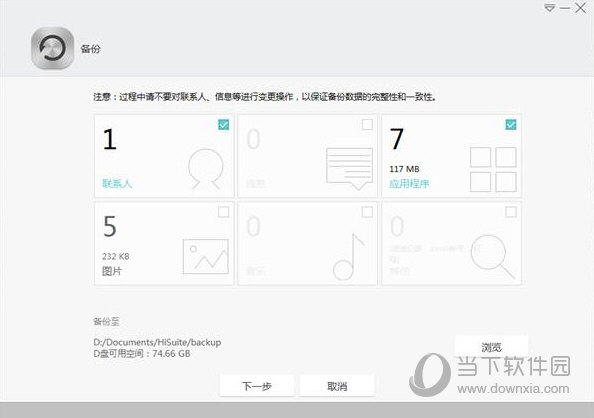The image size is (594, 418).
Task: Click the 备份 title text
Action: 91,49
